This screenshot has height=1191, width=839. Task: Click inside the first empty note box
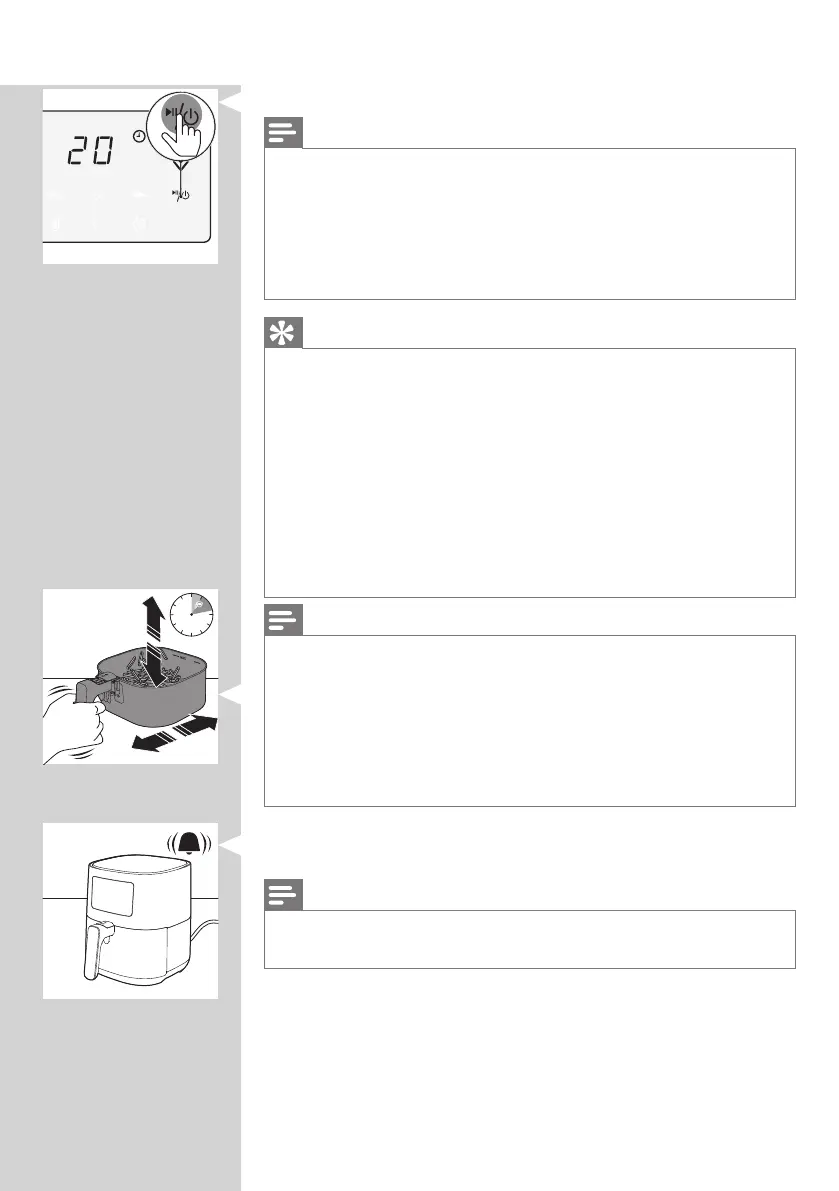(x=529, y=223)
